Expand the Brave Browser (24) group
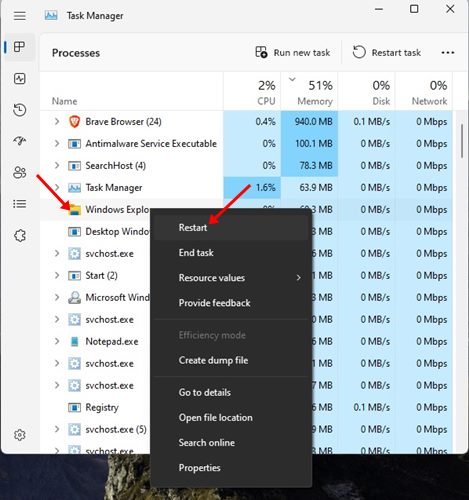Viewport: 469px width, 500px height. [57, 122]
